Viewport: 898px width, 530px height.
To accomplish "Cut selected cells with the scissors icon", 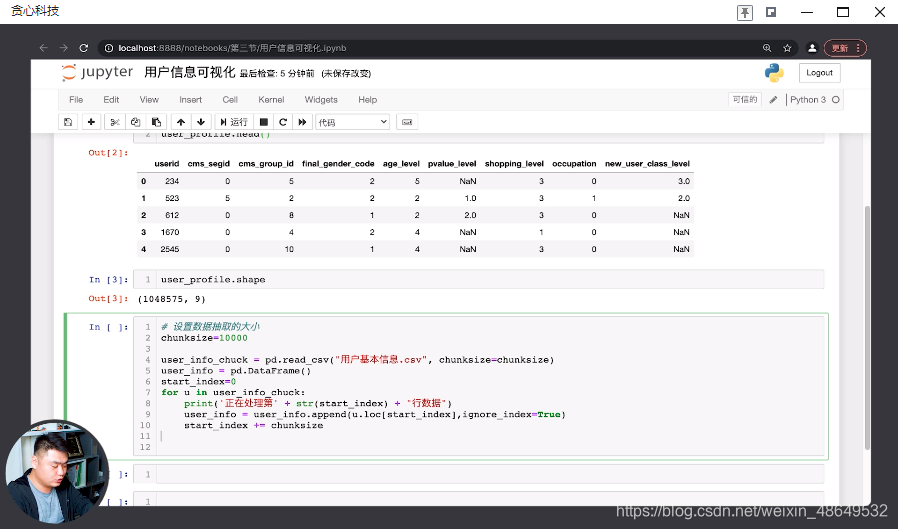I will (115, 122).
